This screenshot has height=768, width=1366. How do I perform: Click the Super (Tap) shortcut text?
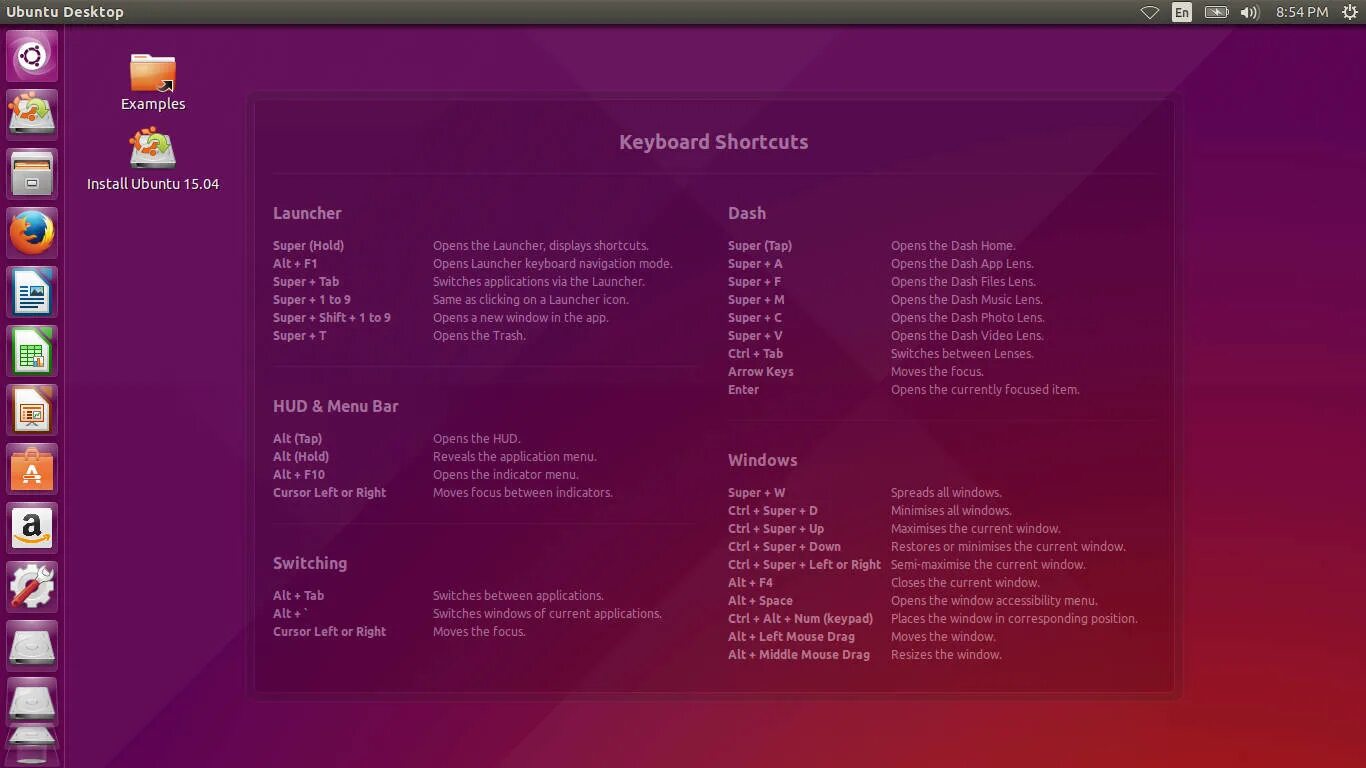click(760, 246)
